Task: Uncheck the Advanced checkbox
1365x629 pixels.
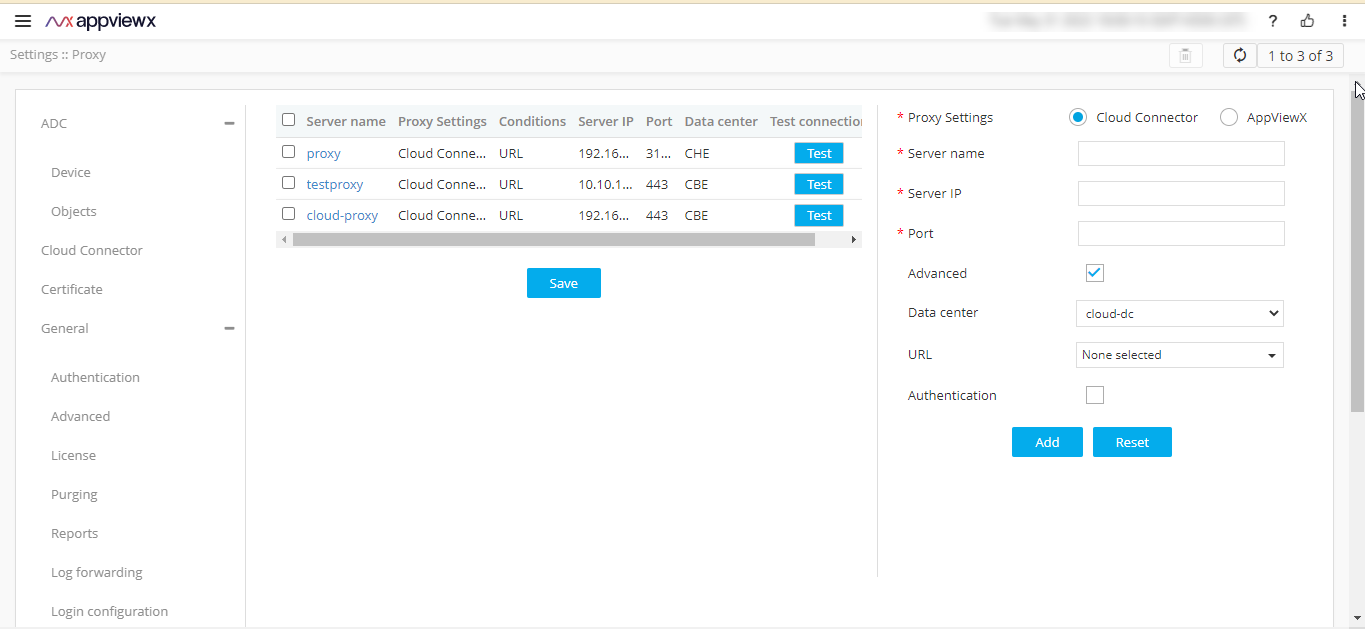Action: tap(1095, 273)
